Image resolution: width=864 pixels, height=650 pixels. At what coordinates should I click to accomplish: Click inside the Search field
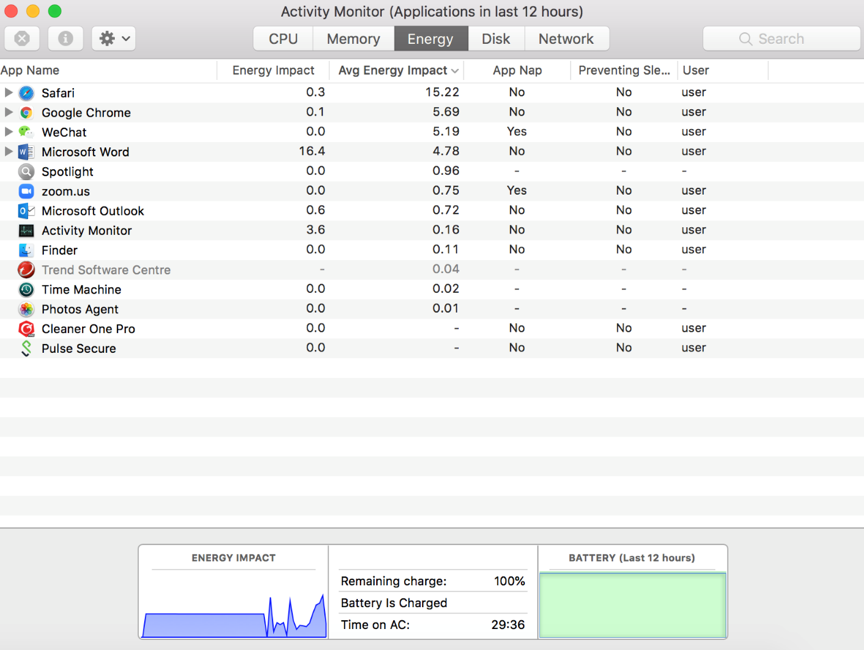coord(780,39)
